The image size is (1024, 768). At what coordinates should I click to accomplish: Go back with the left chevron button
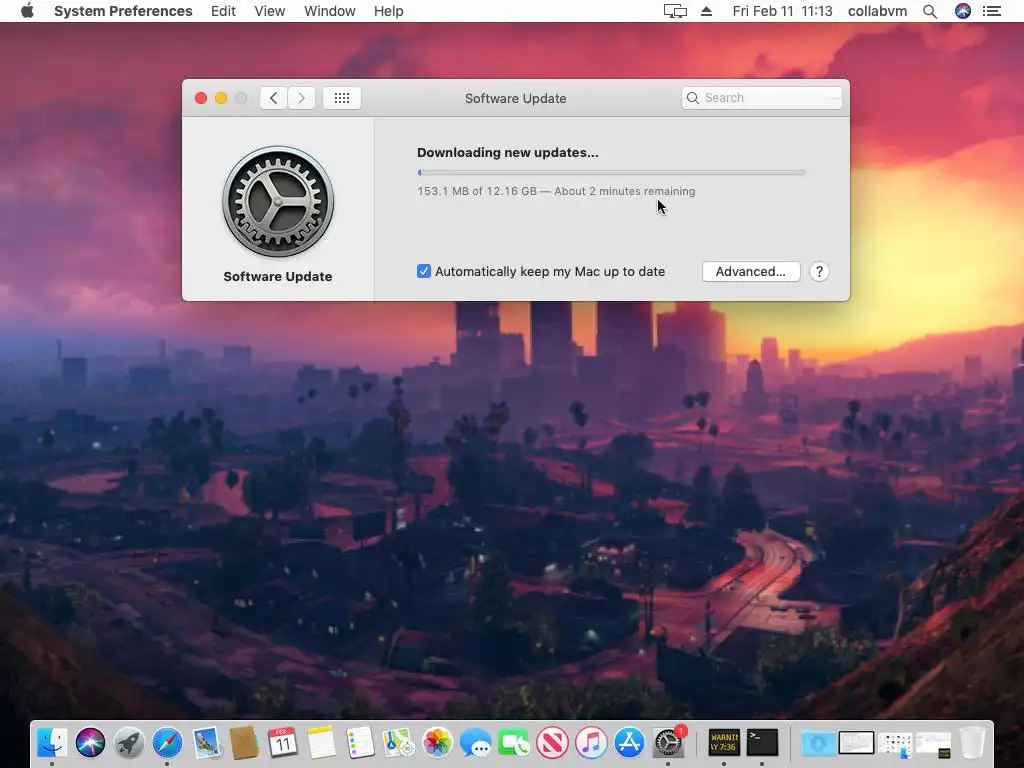(x=274, y=98)
